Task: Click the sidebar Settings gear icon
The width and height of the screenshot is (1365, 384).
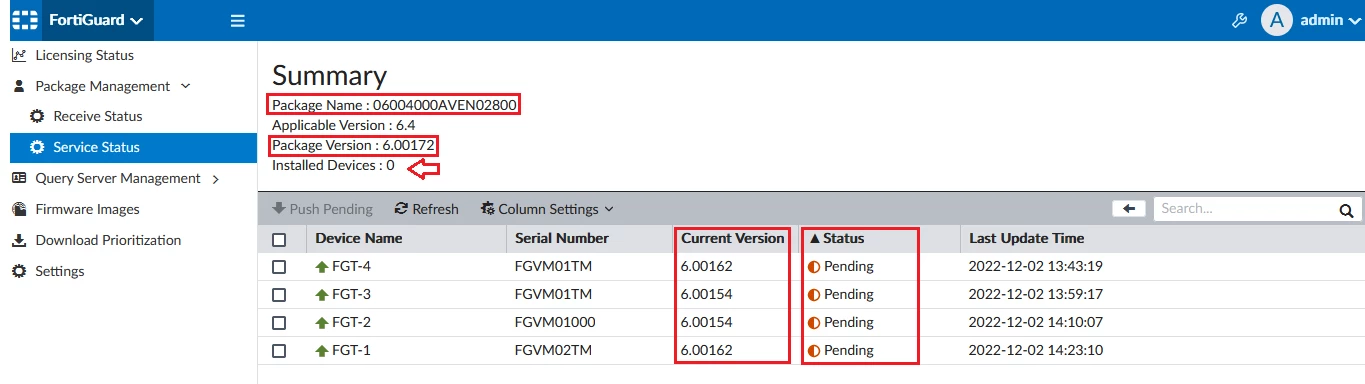Action: 18,271
